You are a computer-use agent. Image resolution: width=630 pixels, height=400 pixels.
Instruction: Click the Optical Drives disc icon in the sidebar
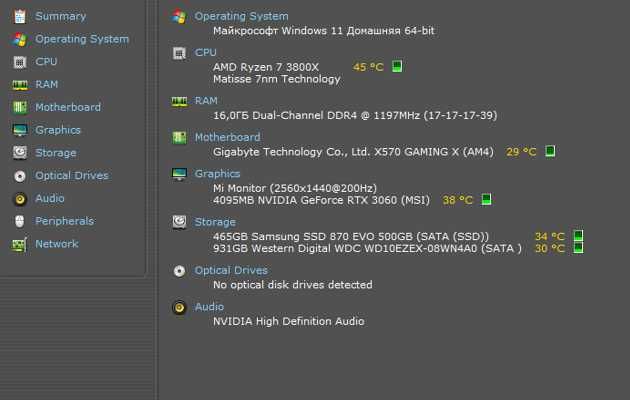(20, 176)
